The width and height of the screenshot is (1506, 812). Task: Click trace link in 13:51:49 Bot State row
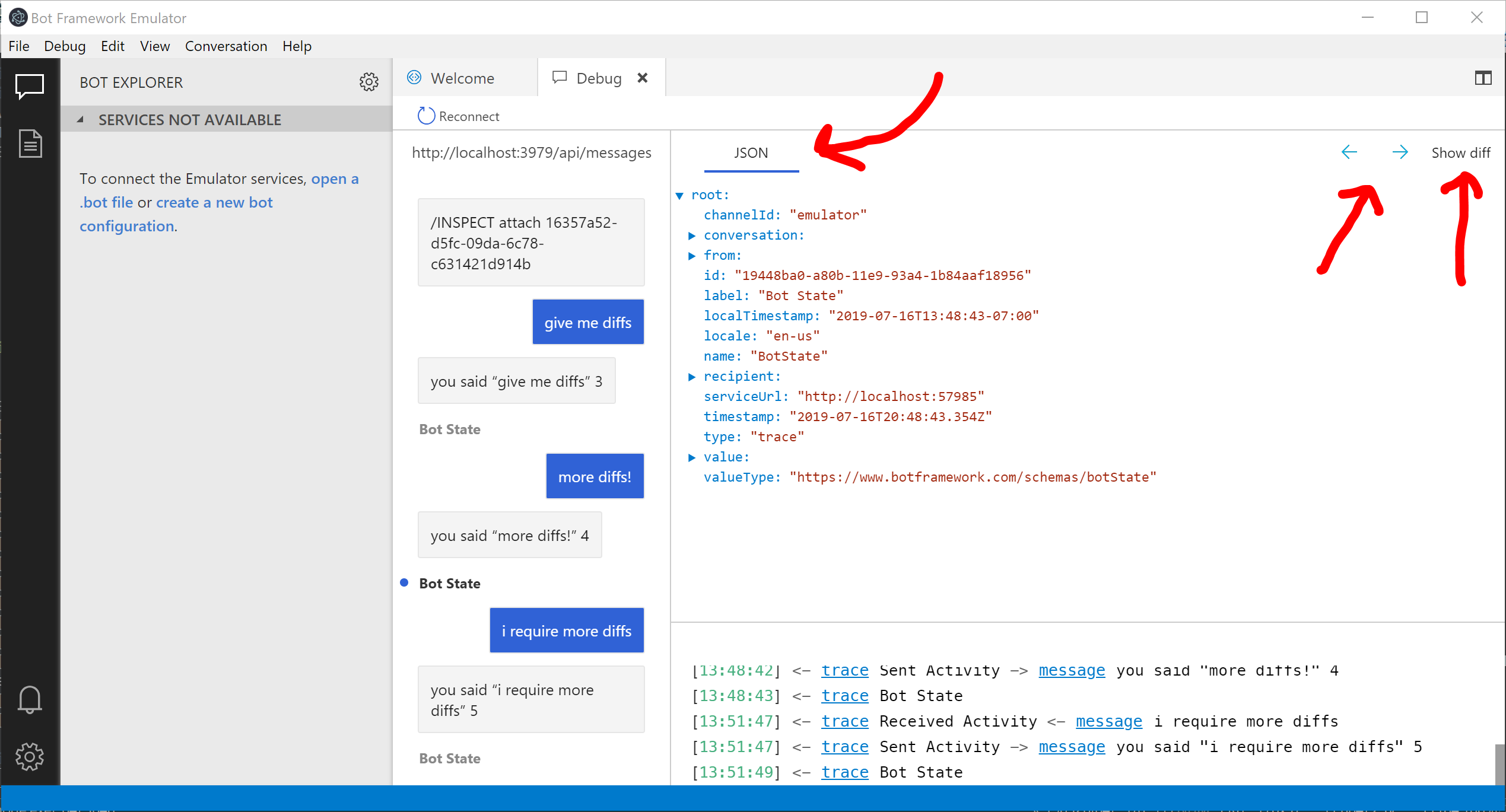tap(844, 772)
